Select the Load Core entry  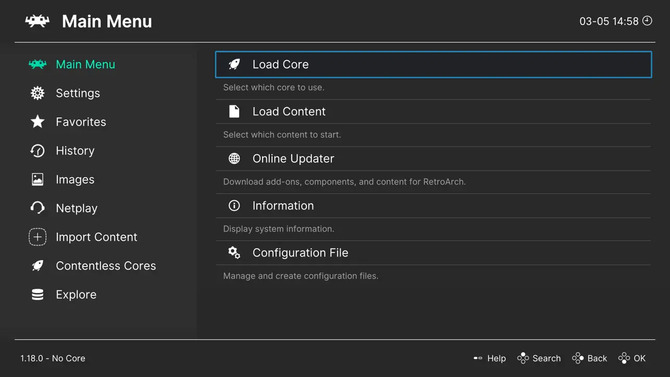click(x=433, y=65)
